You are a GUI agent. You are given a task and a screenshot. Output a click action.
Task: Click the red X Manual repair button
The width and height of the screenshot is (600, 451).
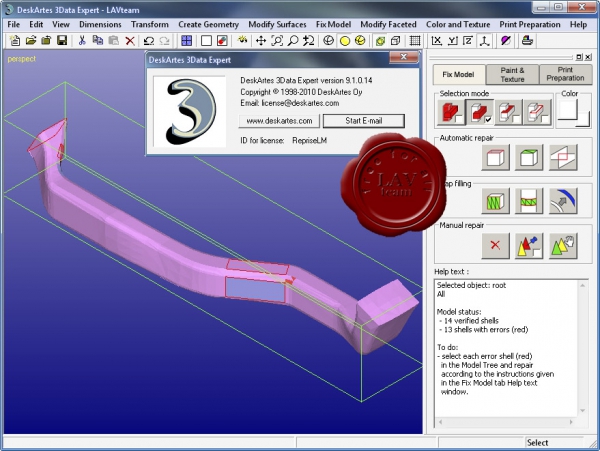pyautogui.click(x=495, y=245)
